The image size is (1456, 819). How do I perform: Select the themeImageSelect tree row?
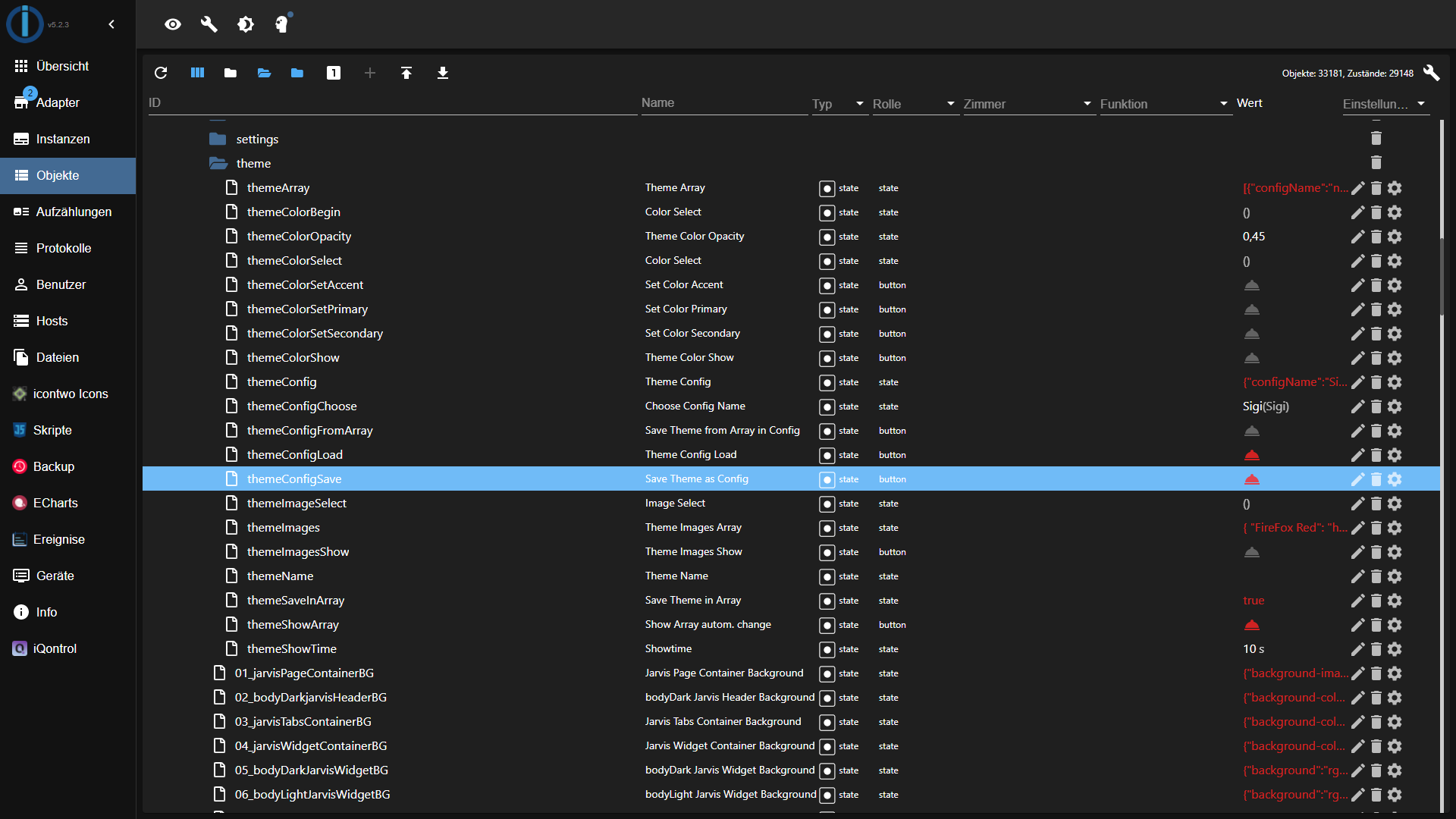point(791,504)
